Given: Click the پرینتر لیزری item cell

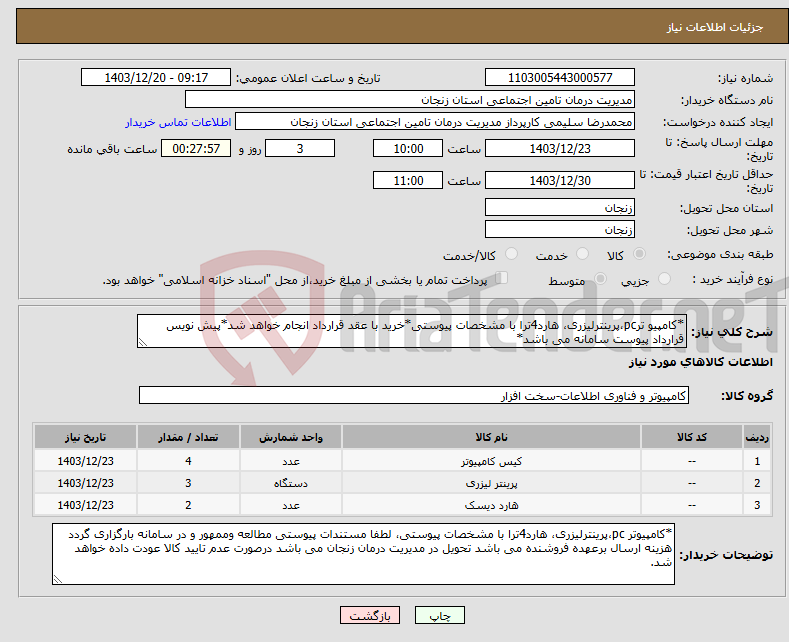Looking at the screenshot, I should (491, 483).
